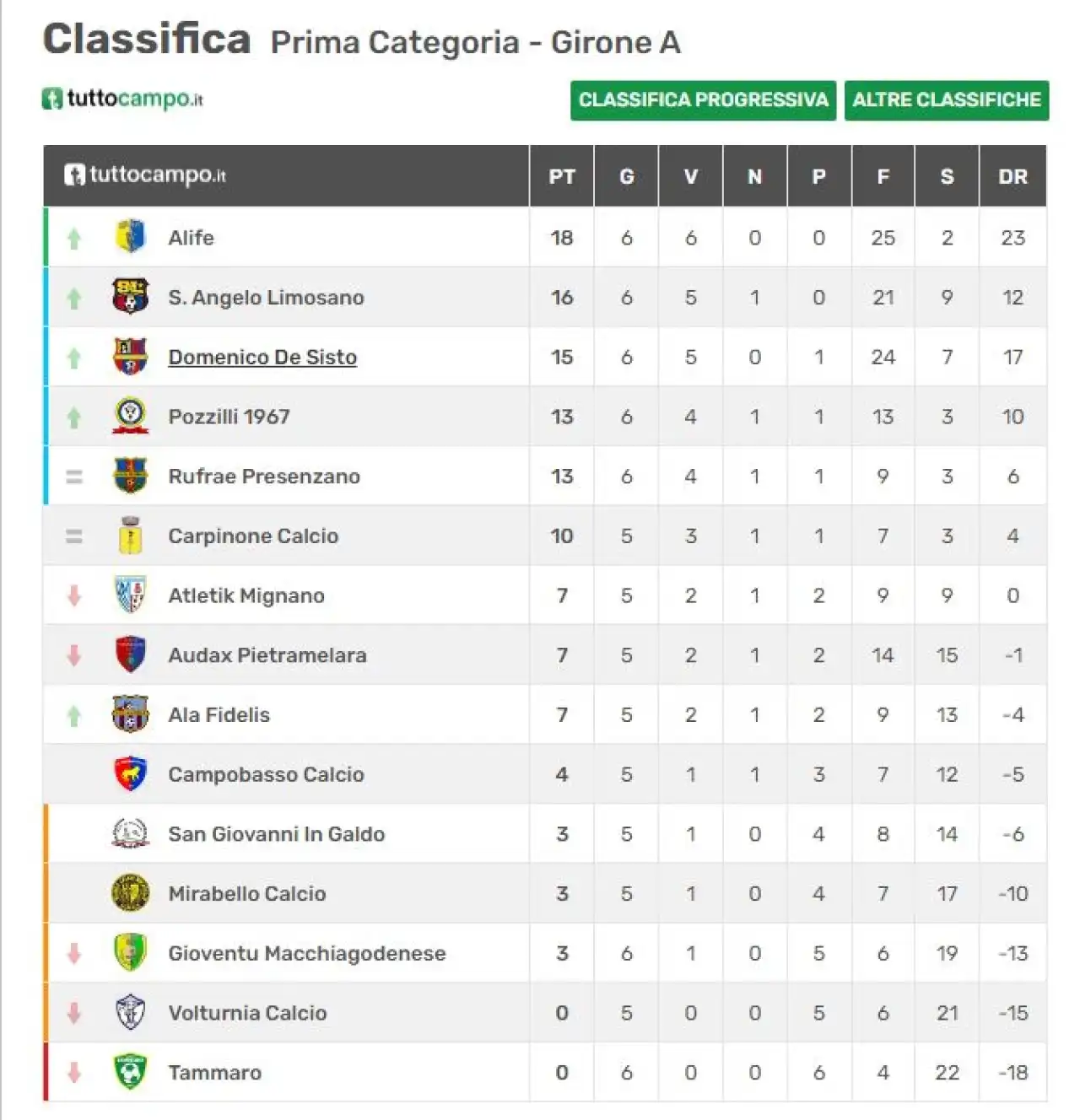The height and width of the screenshot is (1120, 1080).
Task: Click the red down arrow beside Atletik Mignano
Action: point(74,595)
